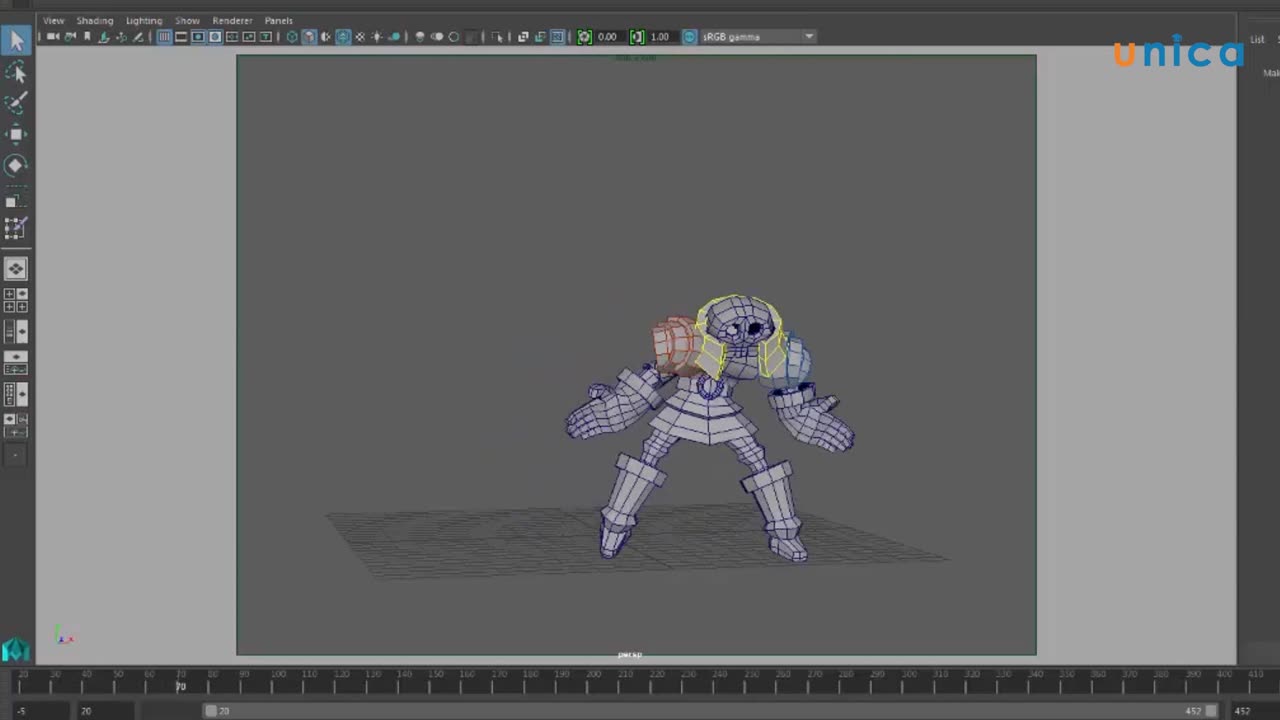Click the Maya logo icon bottom-left

pyautogui.click(x=16, y=651)
